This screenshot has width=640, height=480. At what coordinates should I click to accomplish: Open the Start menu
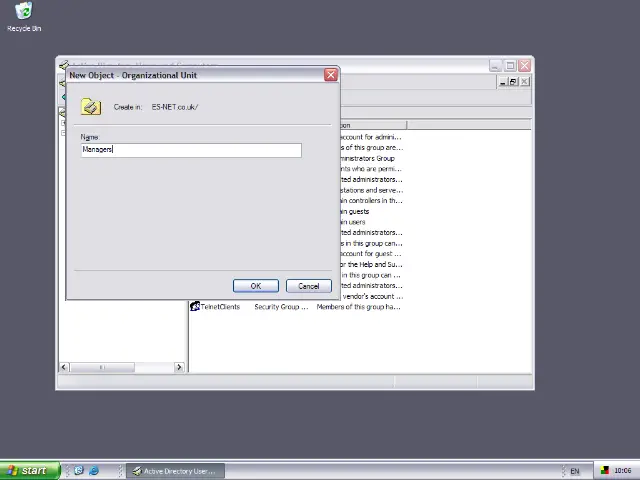point(29,471)
